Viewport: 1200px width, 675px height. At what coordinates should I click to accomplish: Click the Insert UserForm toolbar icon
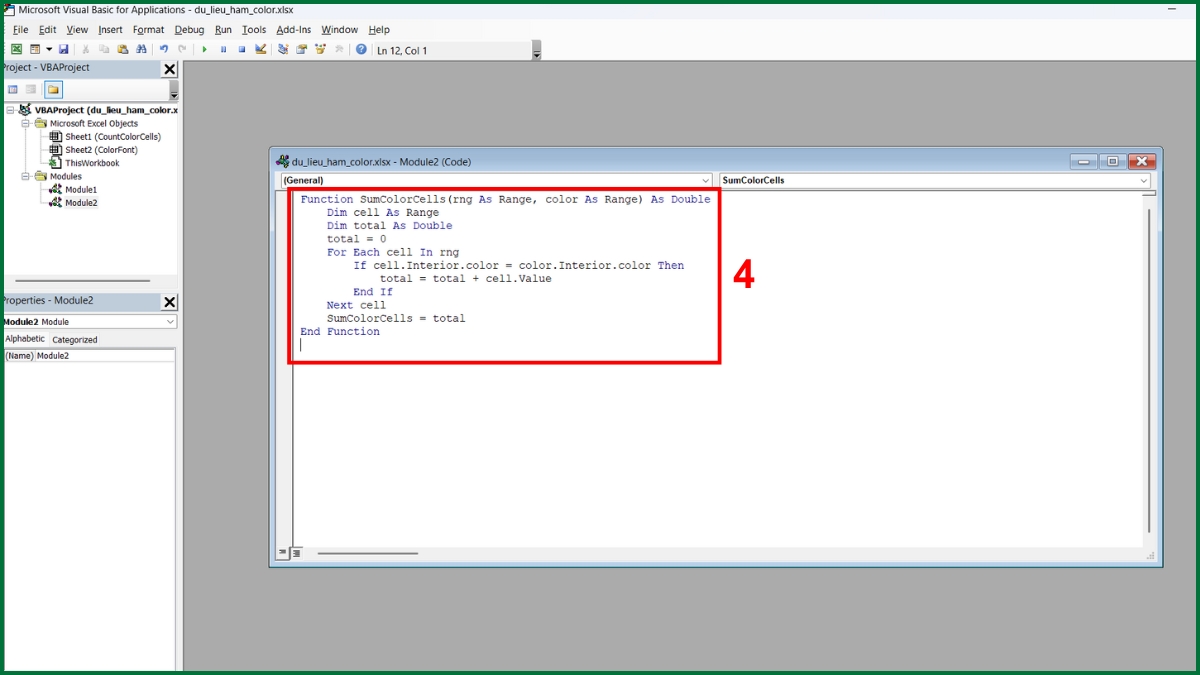tap(35, 49)
